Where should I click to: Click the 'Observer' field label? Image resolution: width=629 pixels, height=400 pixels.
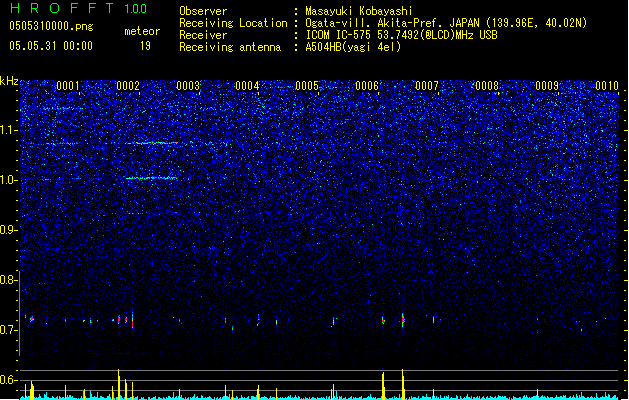click(x=203, y=11)
